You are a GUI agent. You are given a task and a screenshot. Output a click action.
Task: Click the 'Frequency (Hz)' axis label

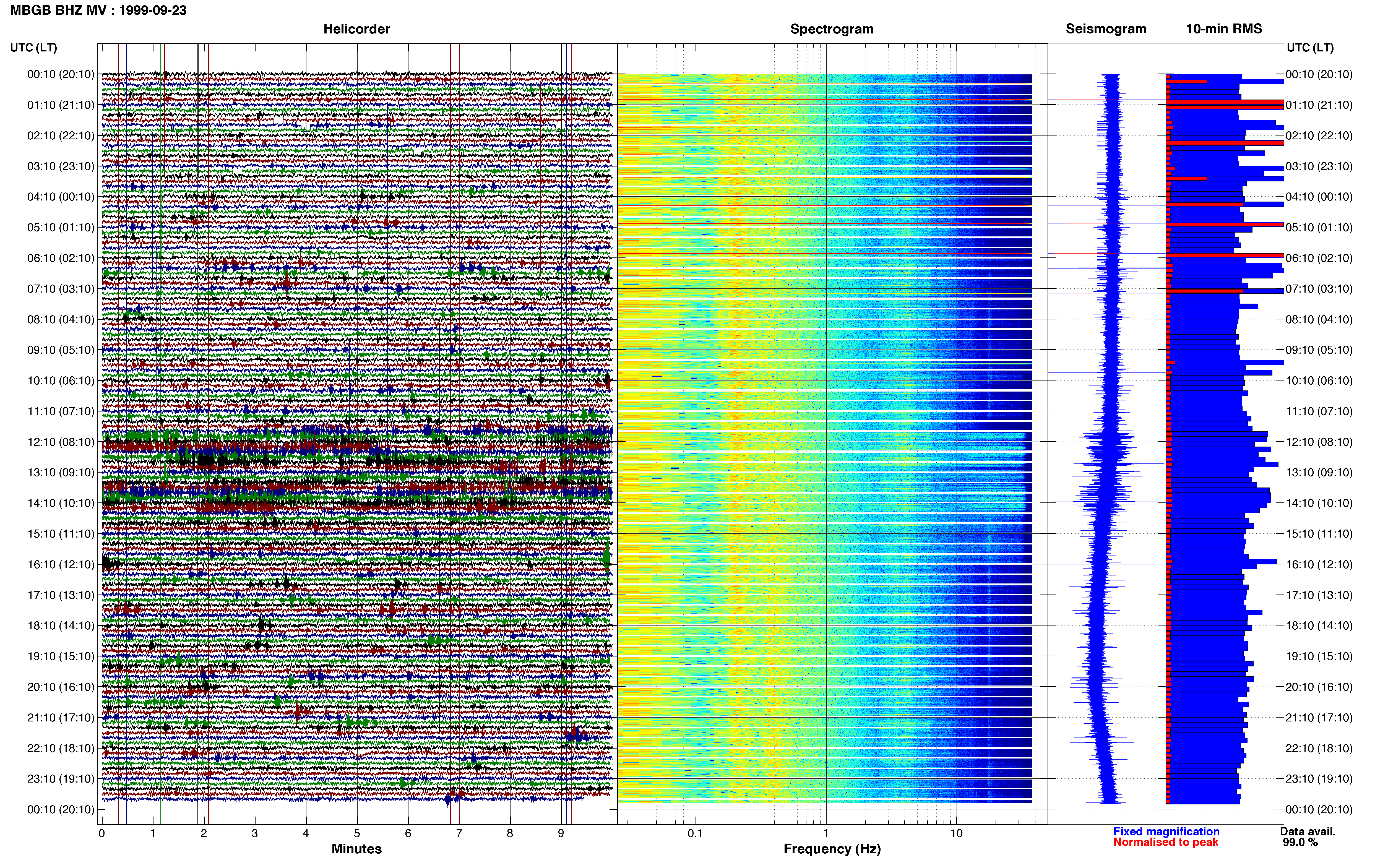(832, 849)
